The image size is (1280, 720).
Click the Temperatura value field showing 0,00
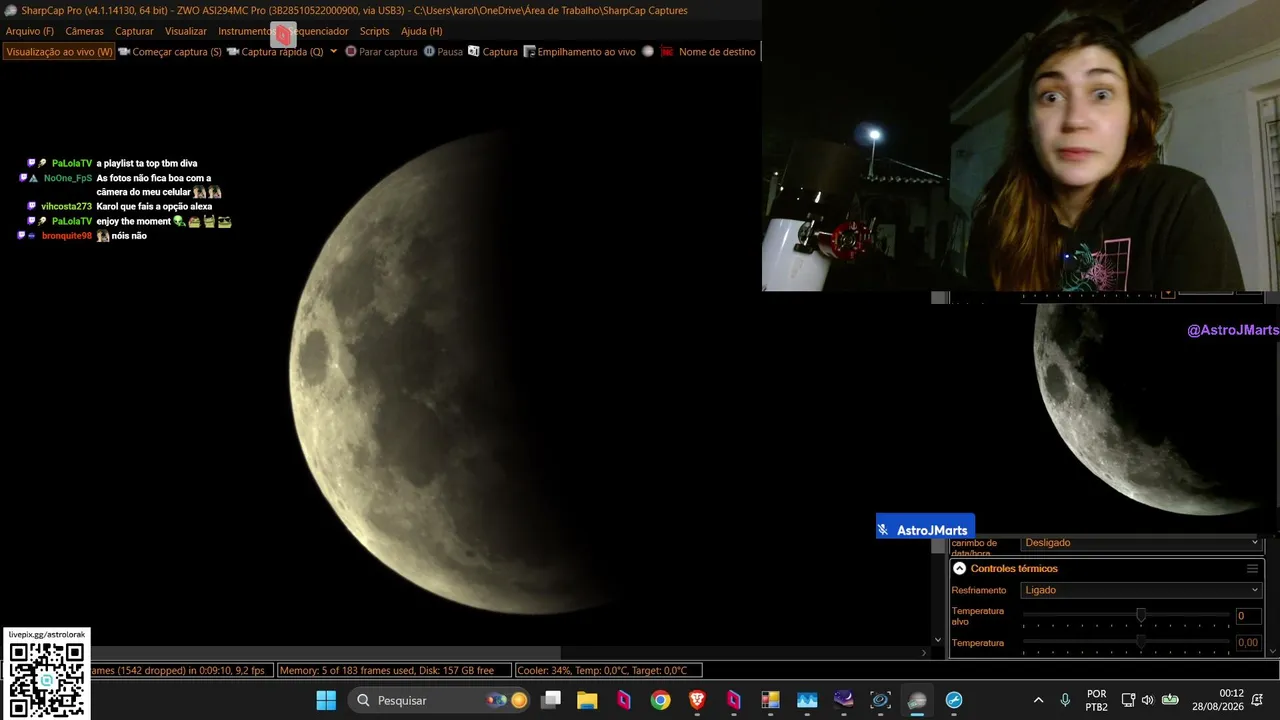point(1247,643)
